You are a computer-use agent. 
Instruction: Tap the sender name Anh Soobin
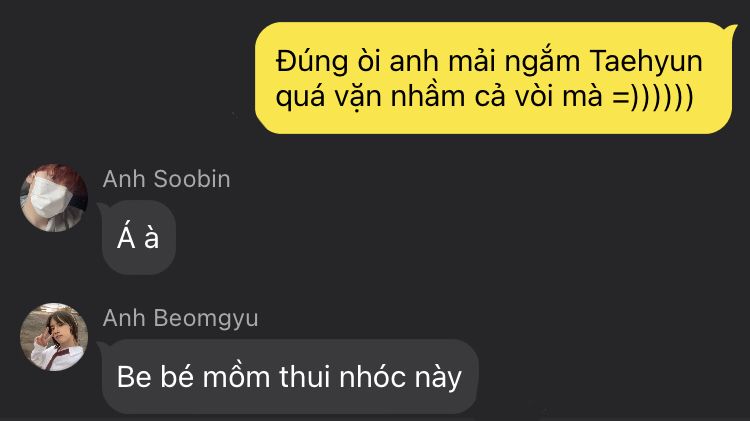[x=166, y=179]
